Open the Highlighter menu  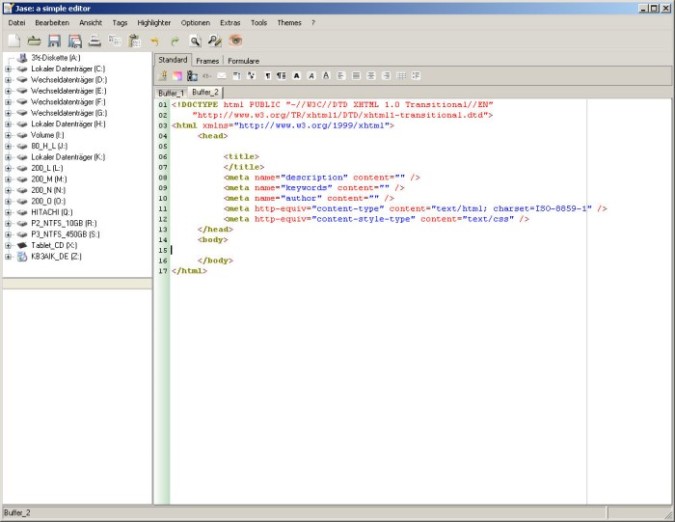(x=155, y=21)
